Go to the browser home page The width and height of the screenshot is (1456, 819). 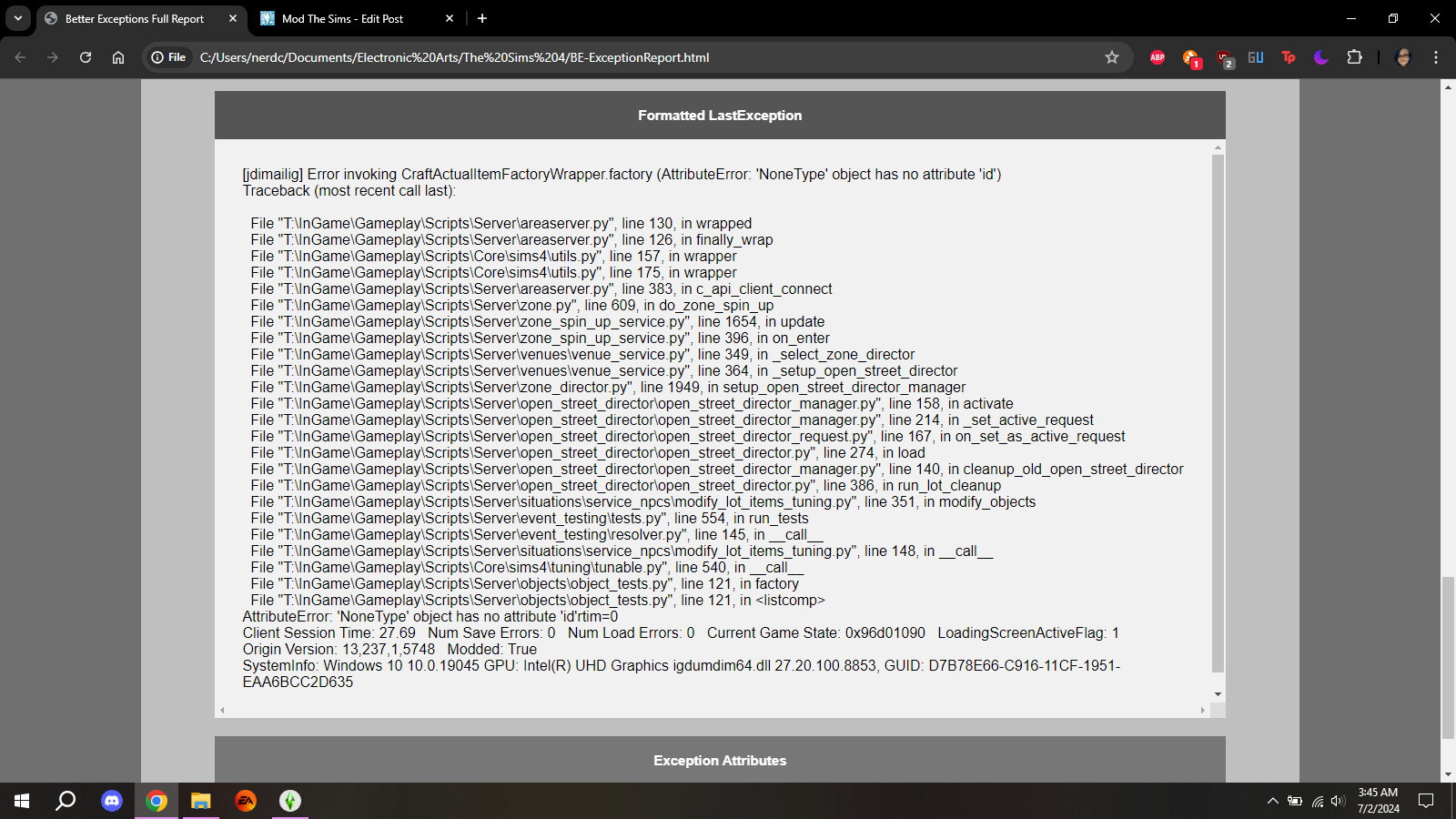[x=118, y=57]
